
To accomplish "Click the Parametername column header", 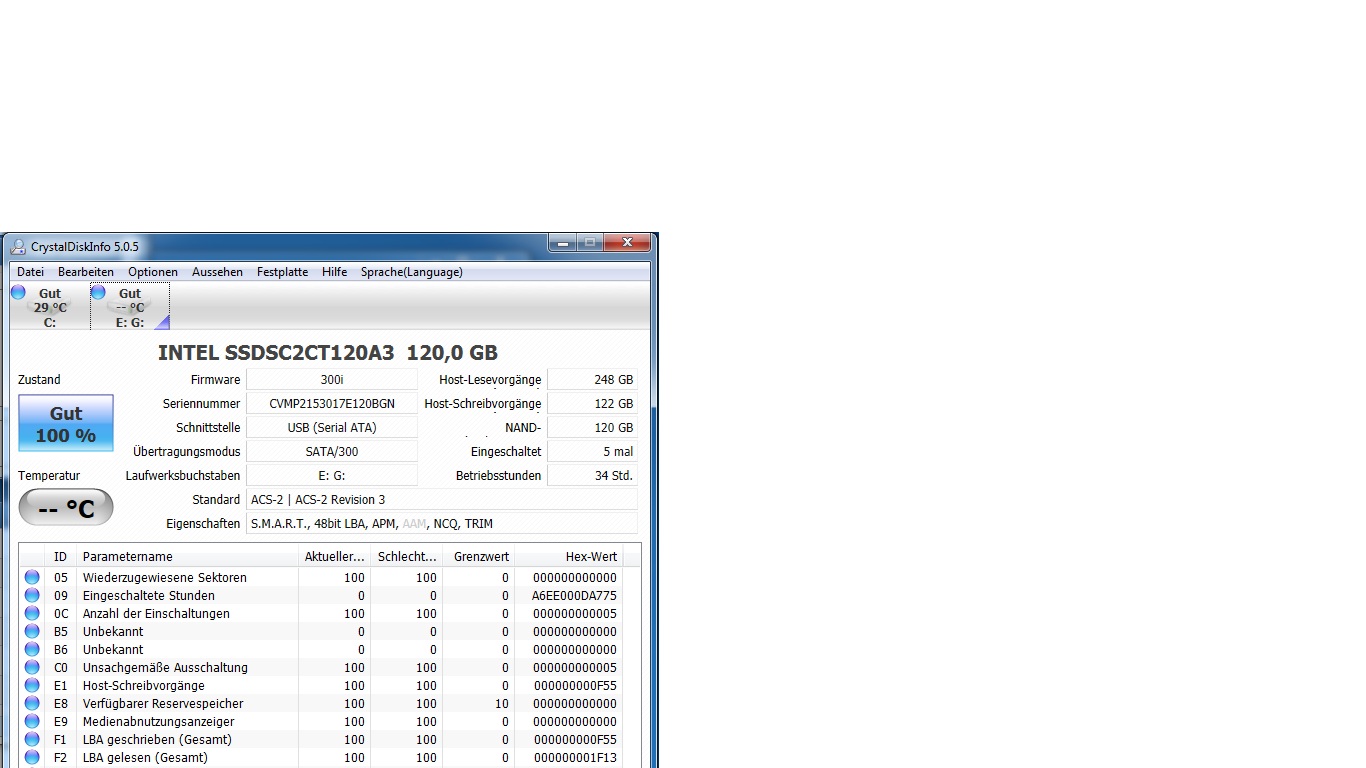I will pyautogui.click(x=187, y=557).
